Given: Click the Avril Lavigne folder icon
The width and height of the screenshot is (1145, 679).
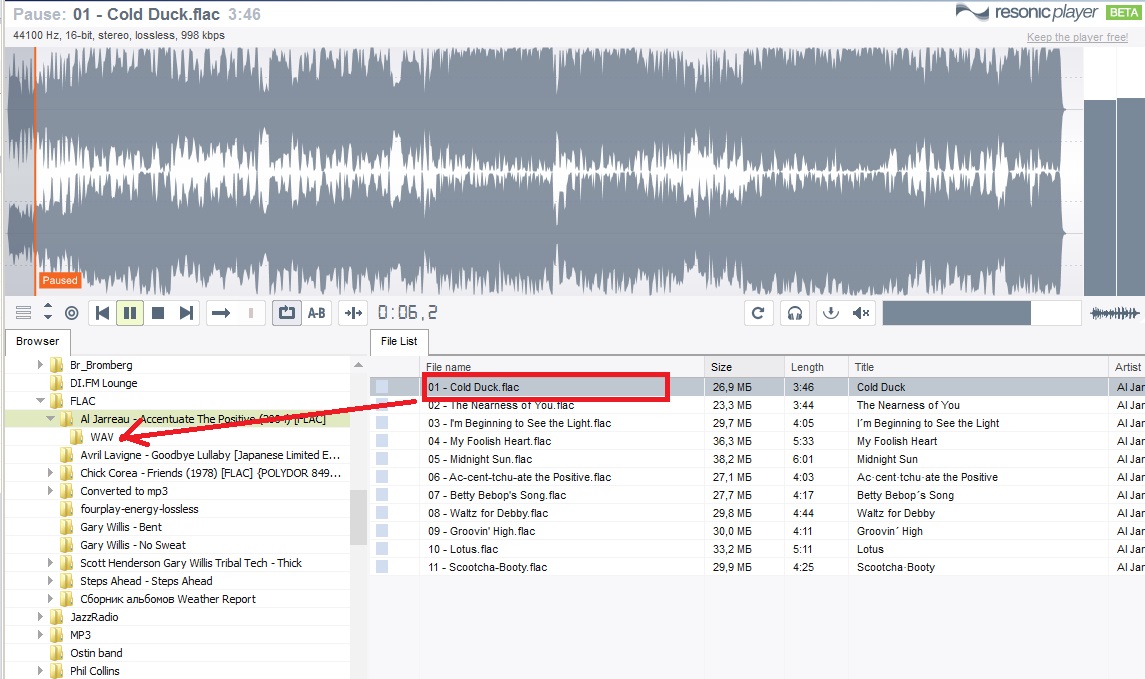Looking at the screenshot, I should tap(66, 455).
